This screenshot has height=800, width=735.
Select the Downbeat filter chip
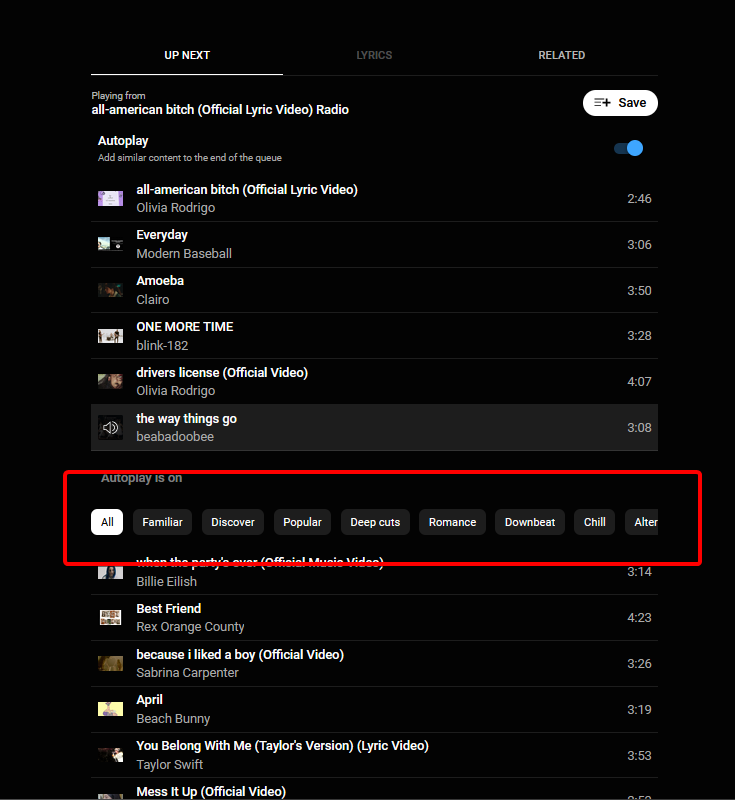530,522
